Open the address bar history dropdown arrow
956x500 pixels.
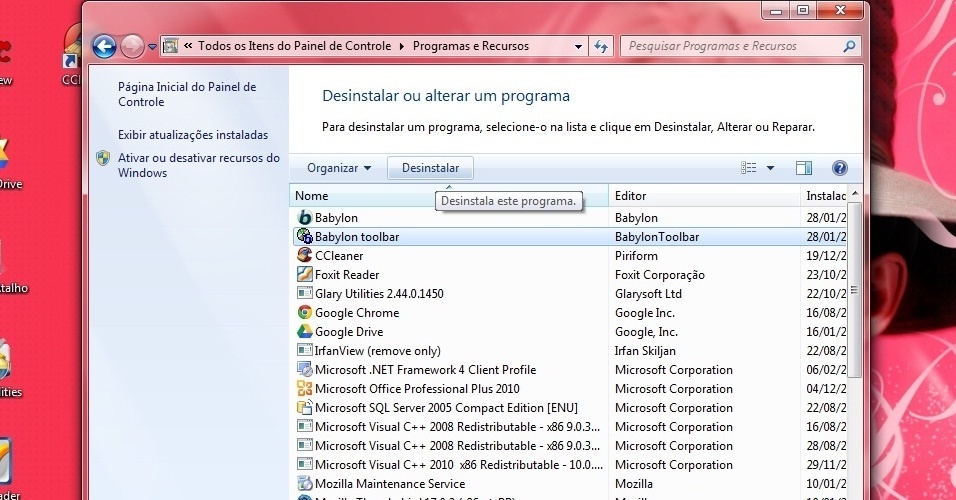click(578, 46)
